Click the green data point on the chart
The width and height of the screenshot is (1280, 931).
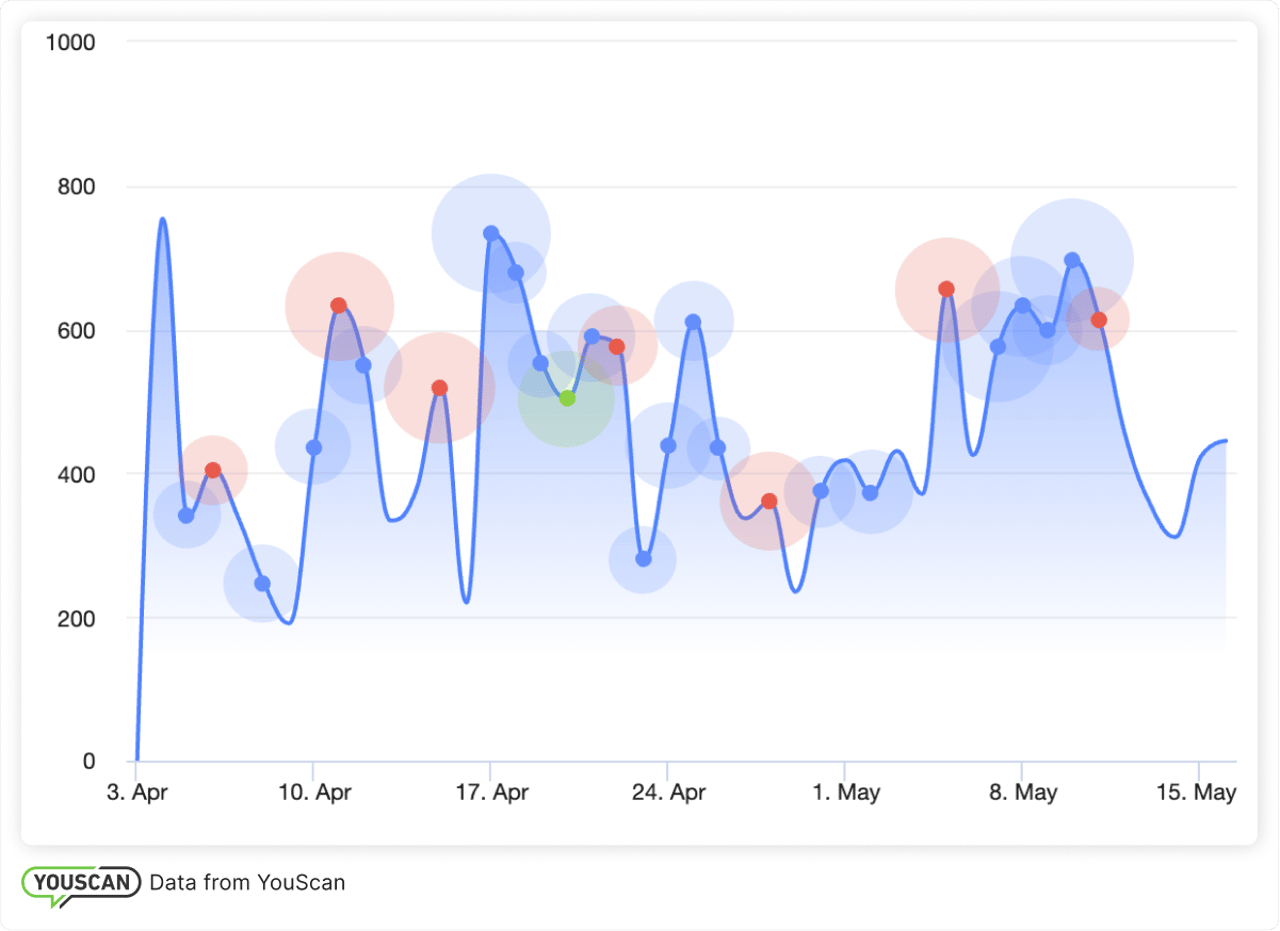(x=567, y=398)
